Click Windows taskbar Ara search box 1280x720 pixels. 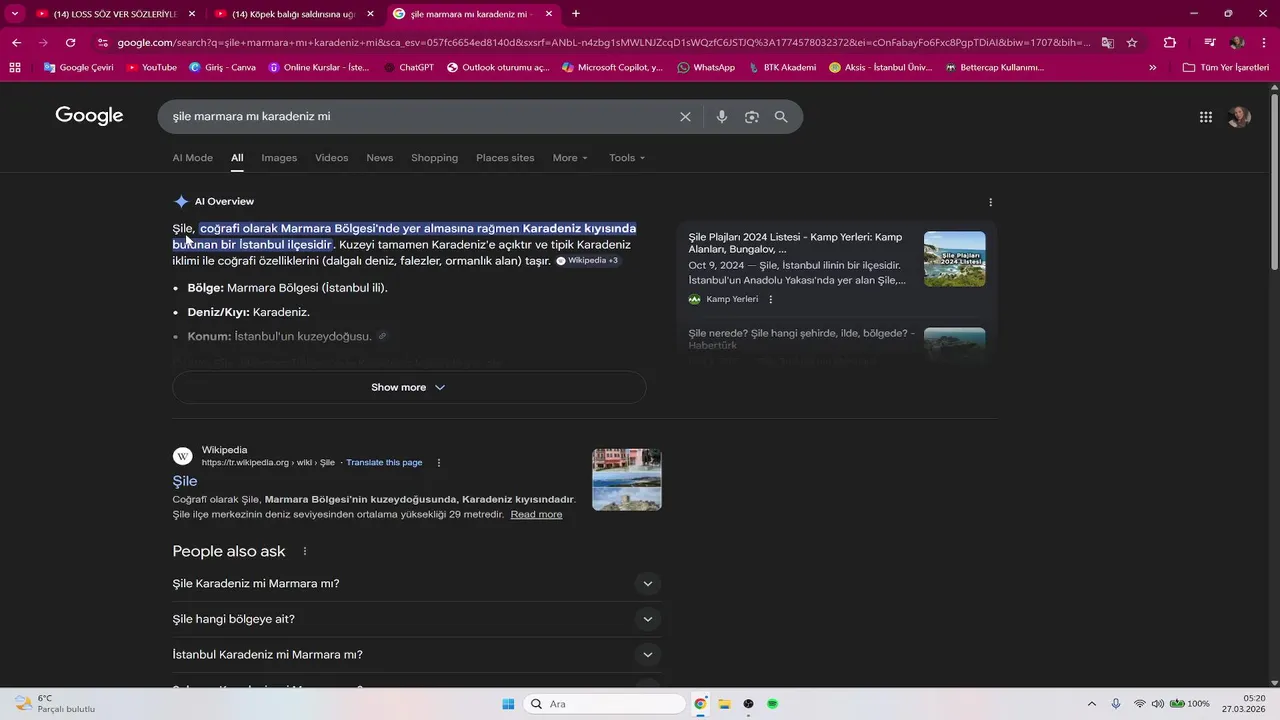(x=605, y=704)
